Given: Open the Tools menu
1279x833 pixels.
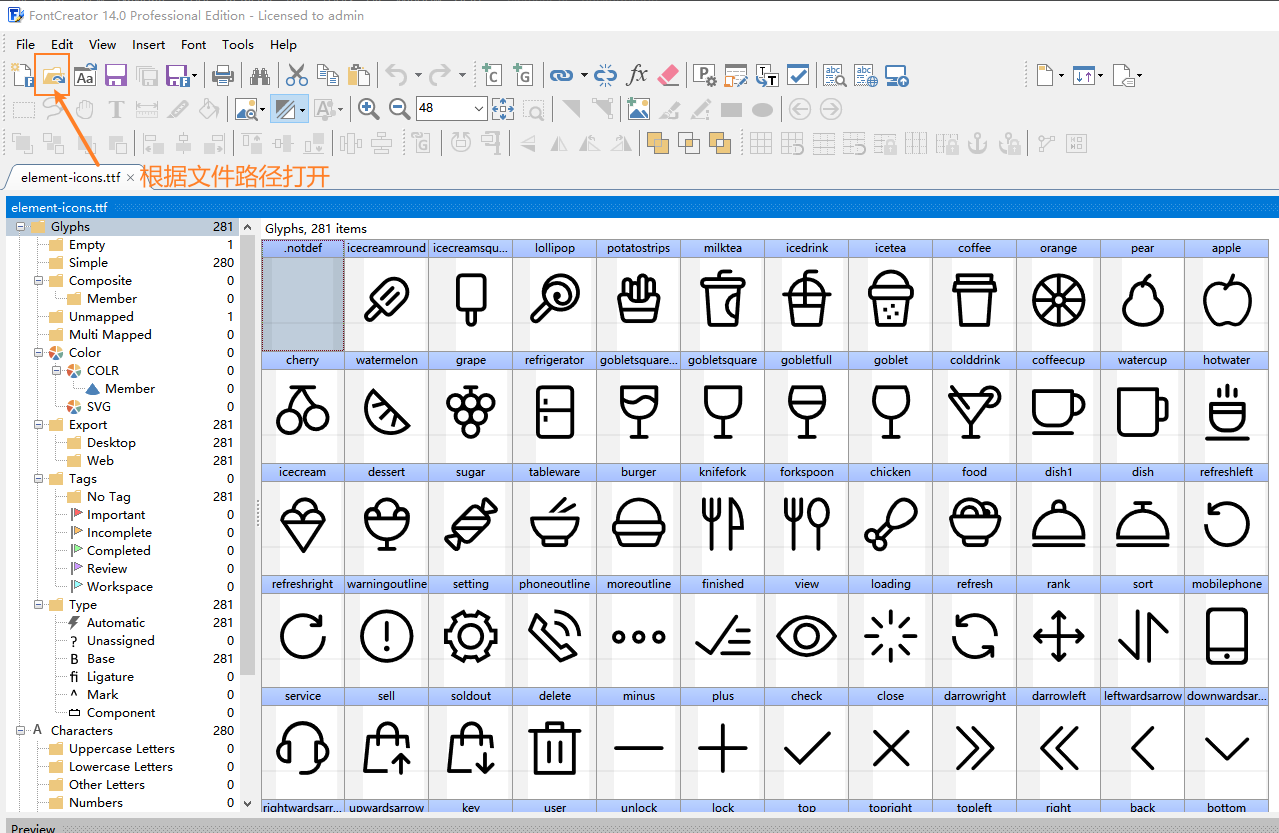Looking at the screenshot, I should coord(238,44).
